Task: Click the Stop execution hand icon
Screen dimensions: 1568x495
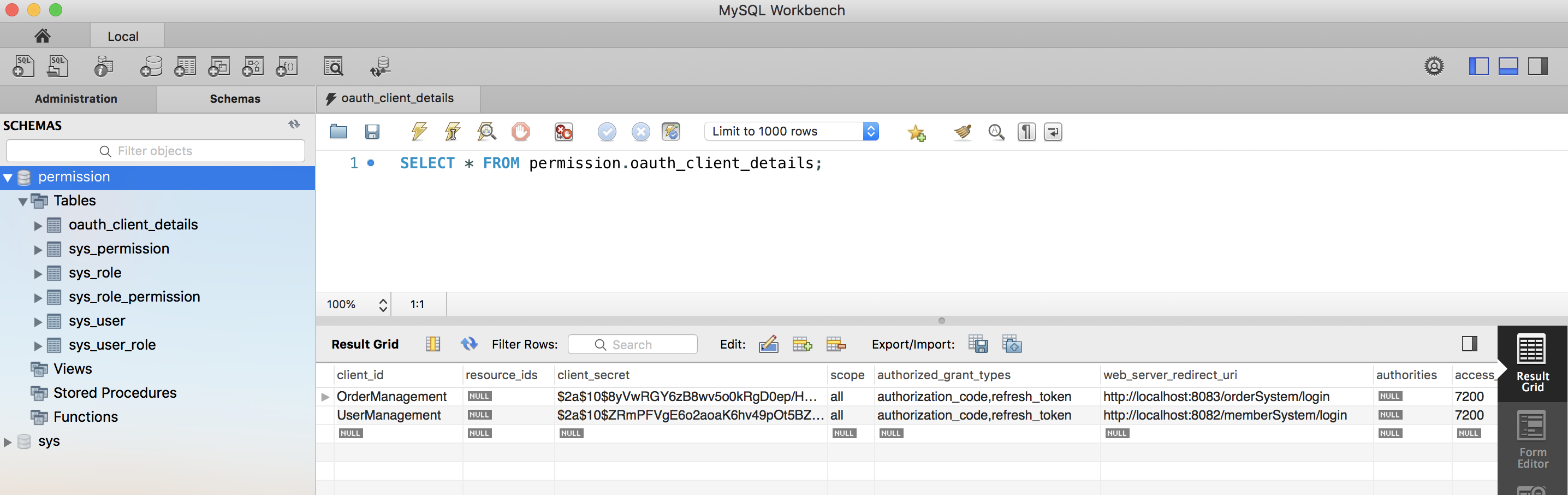Action: pyautogui.click(x=520, y=132)
